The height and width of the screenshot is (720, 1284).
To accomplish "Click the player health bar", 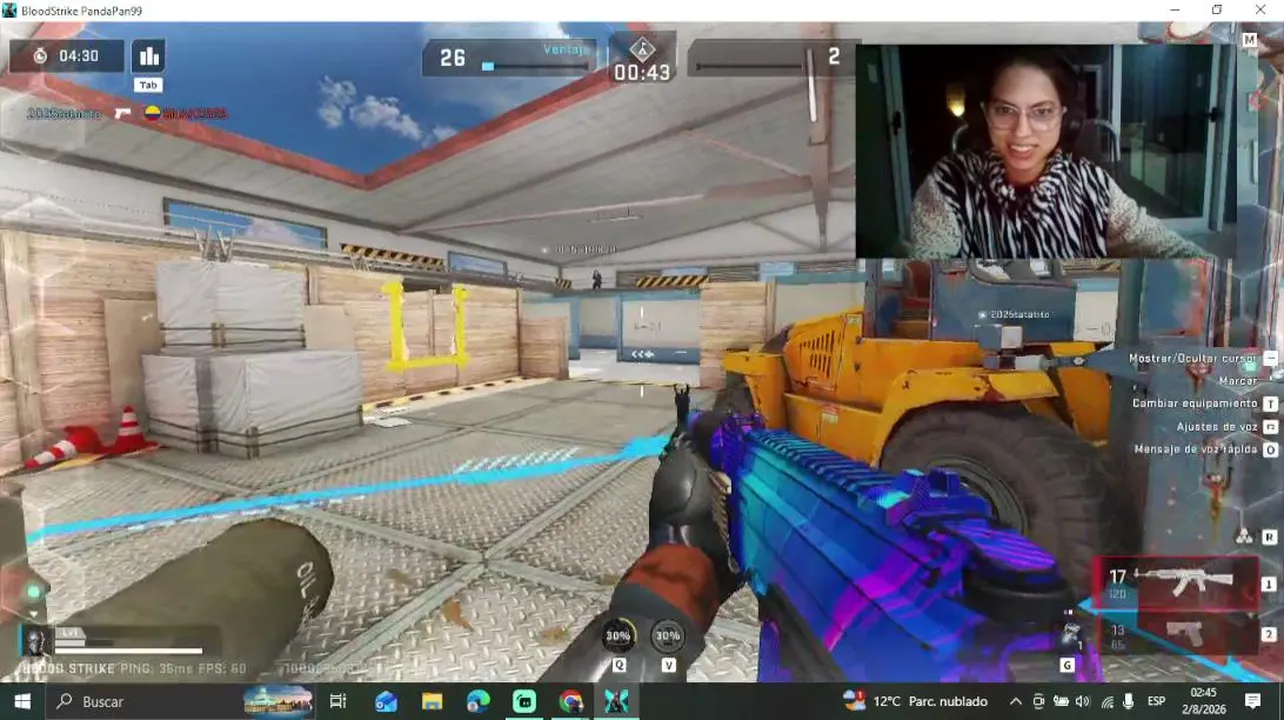I will point(128,650).
